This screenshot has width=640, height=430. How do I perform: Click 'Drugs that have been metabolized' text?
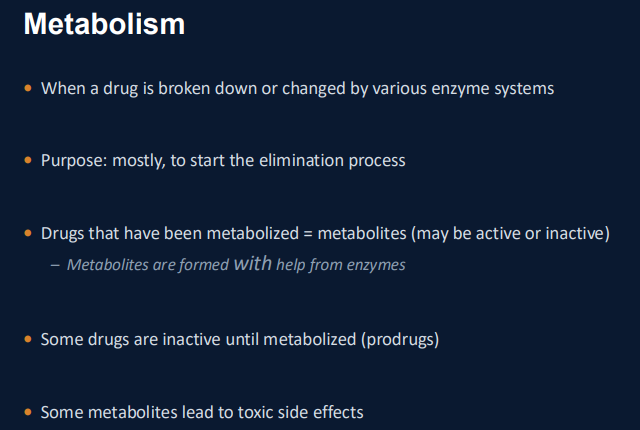point(170,234)
